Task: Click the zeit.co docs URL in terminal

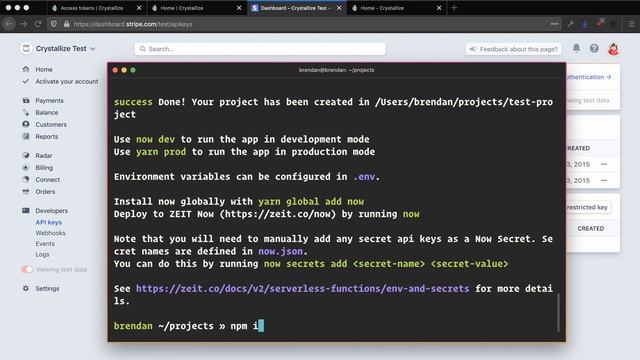Action: click(302, 289)
